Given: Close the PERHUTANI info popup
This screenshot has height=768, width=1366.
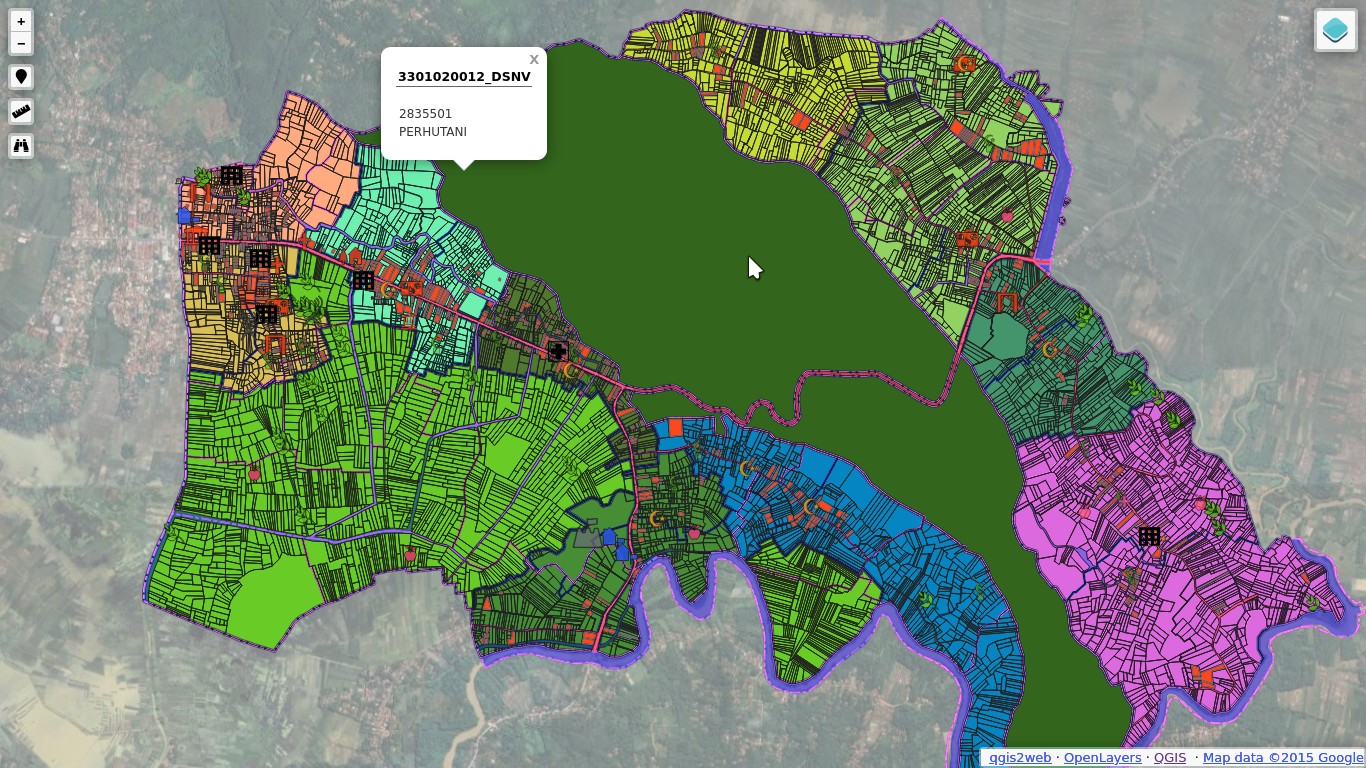Looking at the screenshot, I should tap(534, 60).
